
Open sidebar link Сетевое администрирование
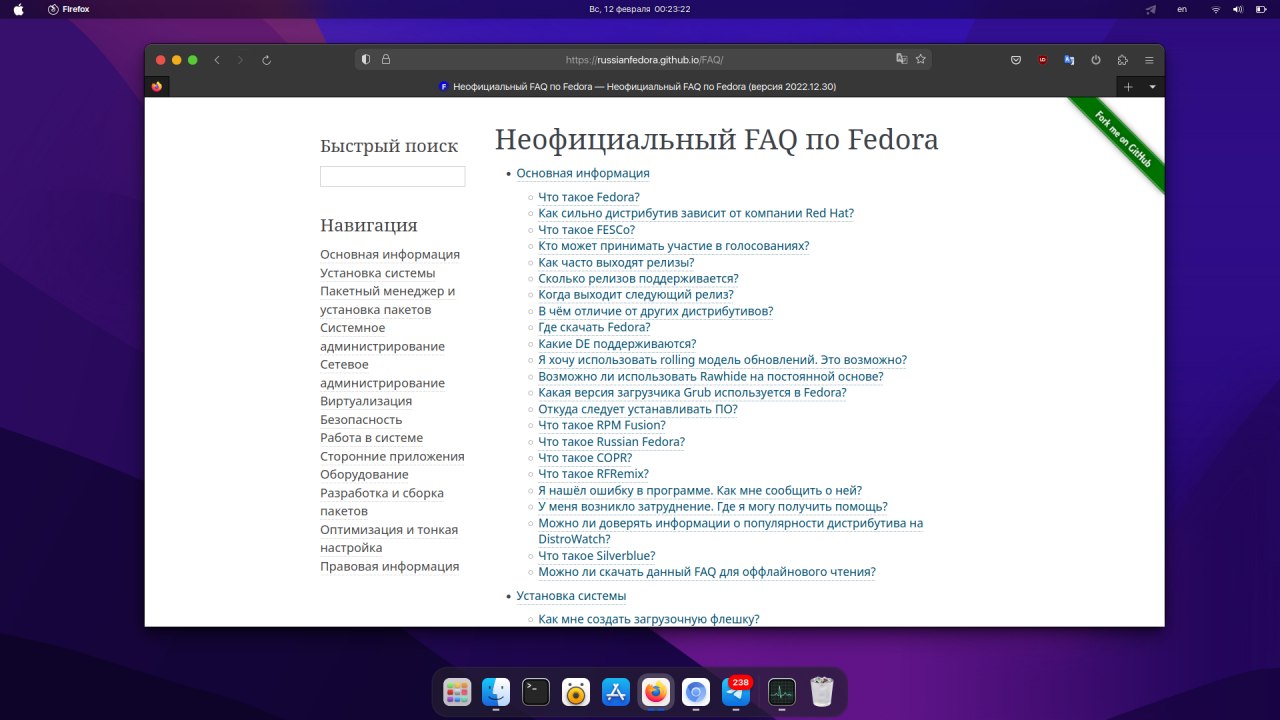tap(382, 374)
